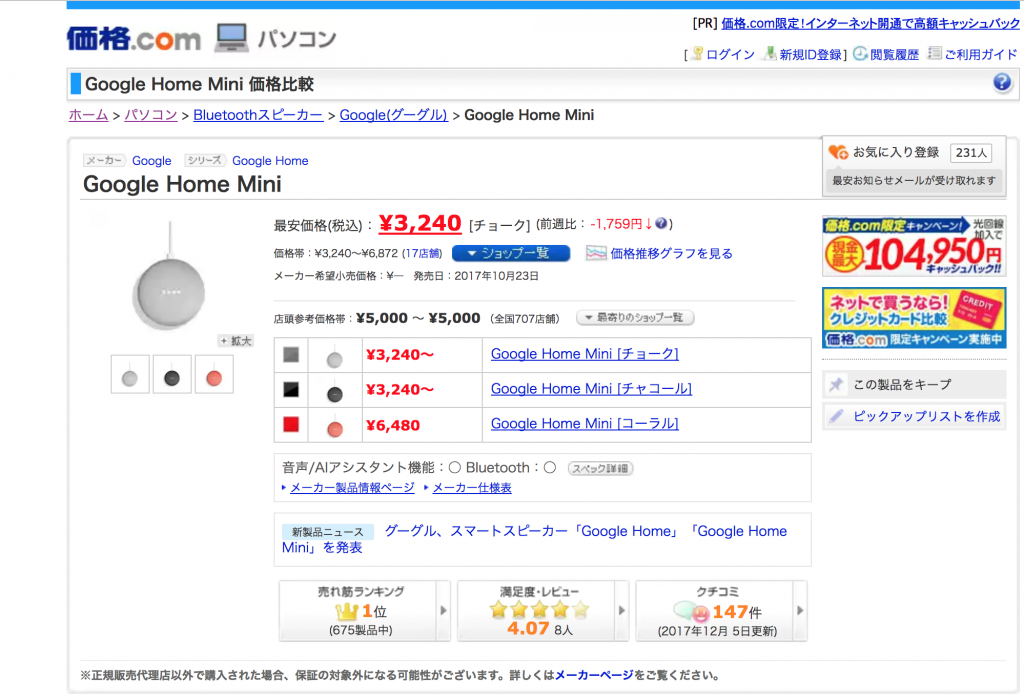Click the pencil icon for pickup list
1024x698 pixels.
tap(836, 416)
